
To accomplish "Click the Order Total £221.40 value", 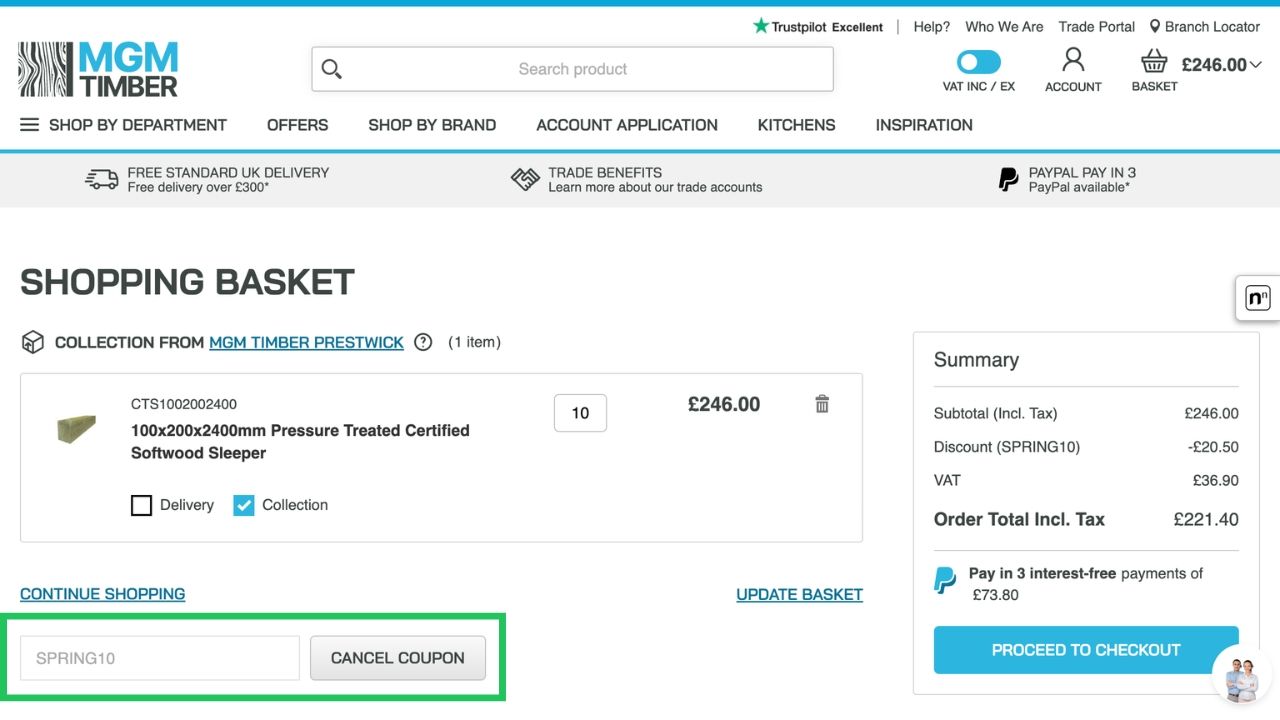I will click(1206, 519).
